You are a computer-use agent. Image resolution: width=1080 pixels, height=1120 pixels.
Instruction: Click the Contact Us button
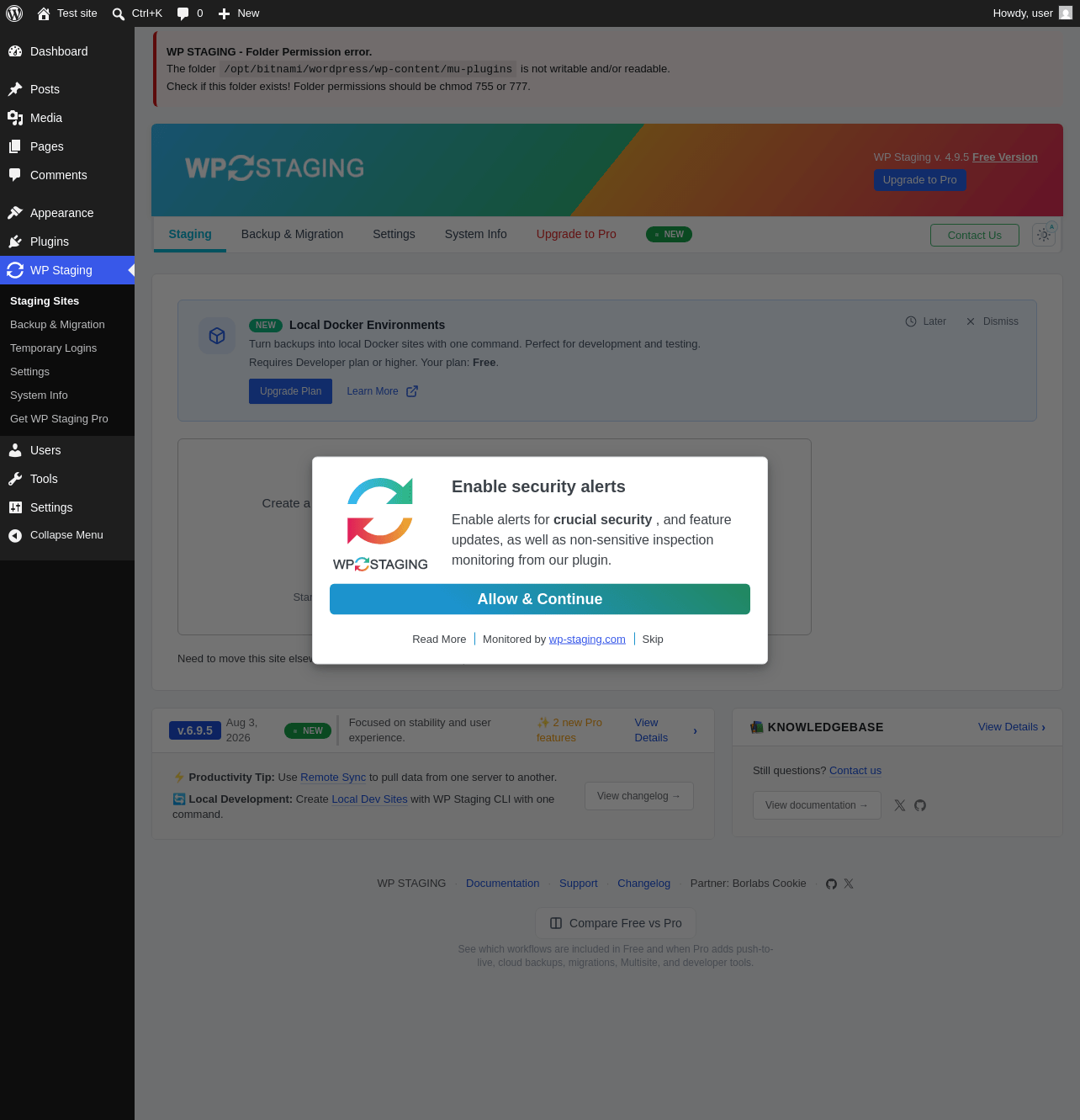[x=975, y=236]
